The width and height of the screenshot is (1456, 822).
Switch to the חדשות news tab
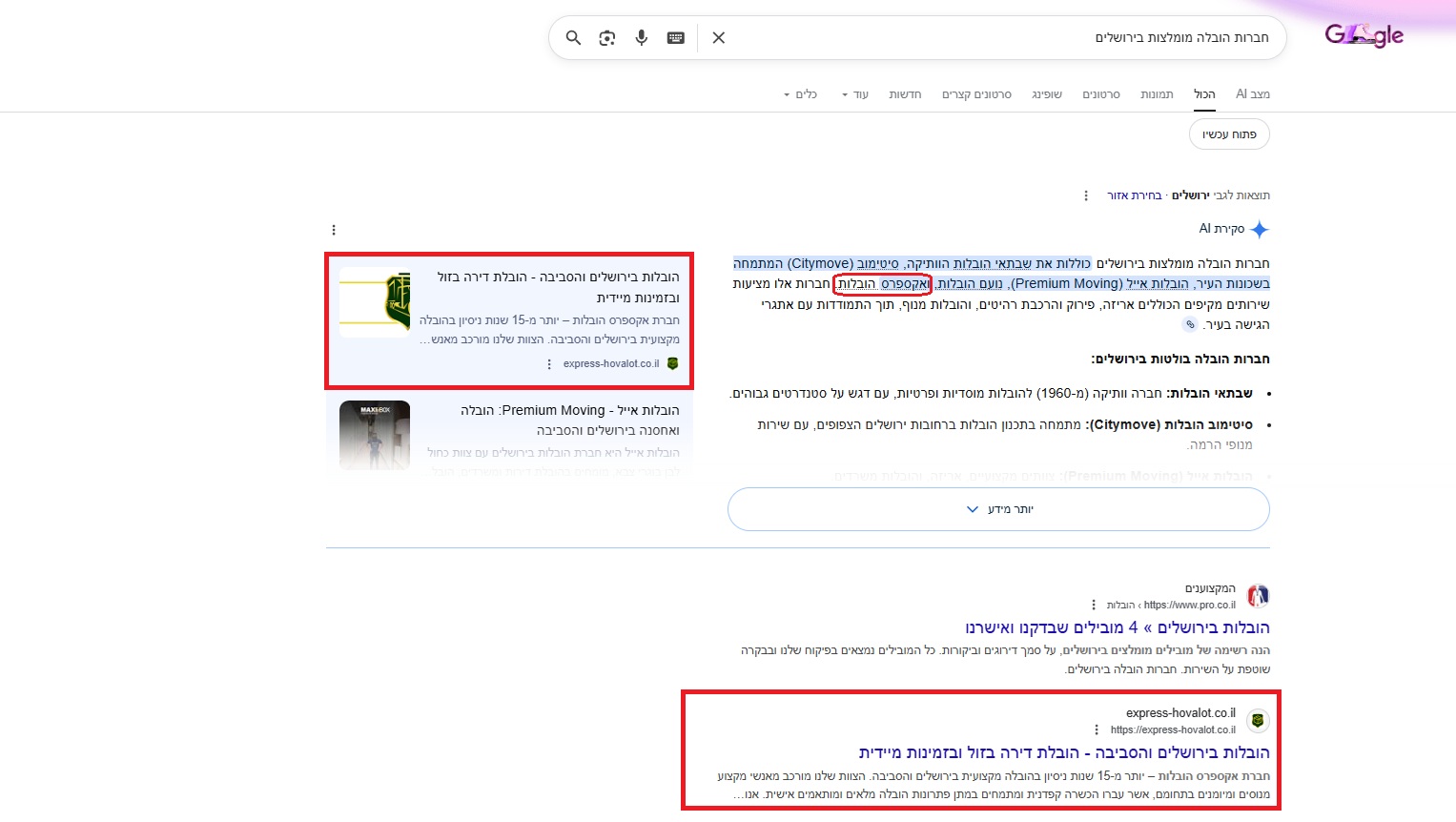coord(905,94)
